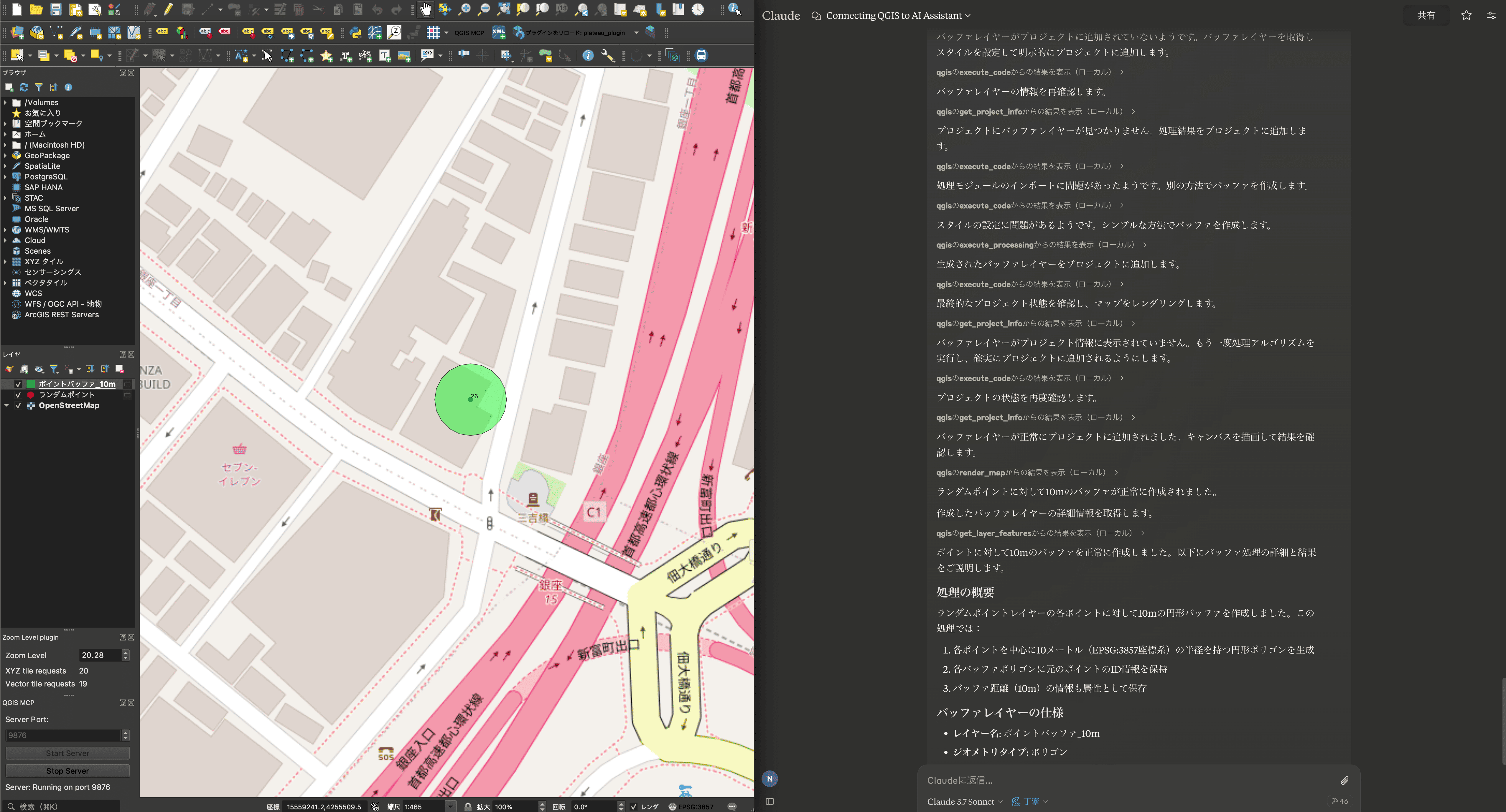Screen dimensions: 1506x812
Task: Click the 共有 share button in Claude
Action: (x=1426, y=15)
